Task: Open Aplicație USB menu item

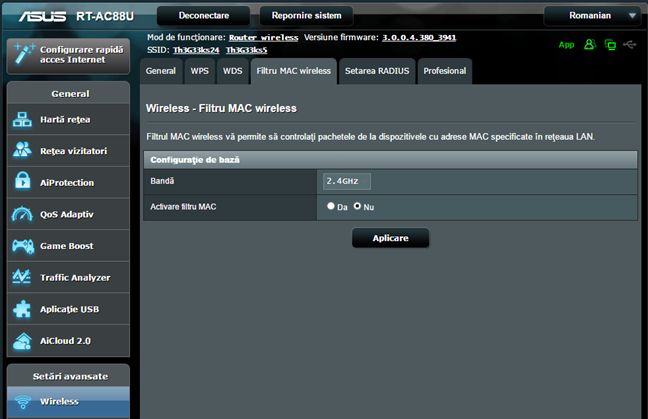Action: pos(69,309)
